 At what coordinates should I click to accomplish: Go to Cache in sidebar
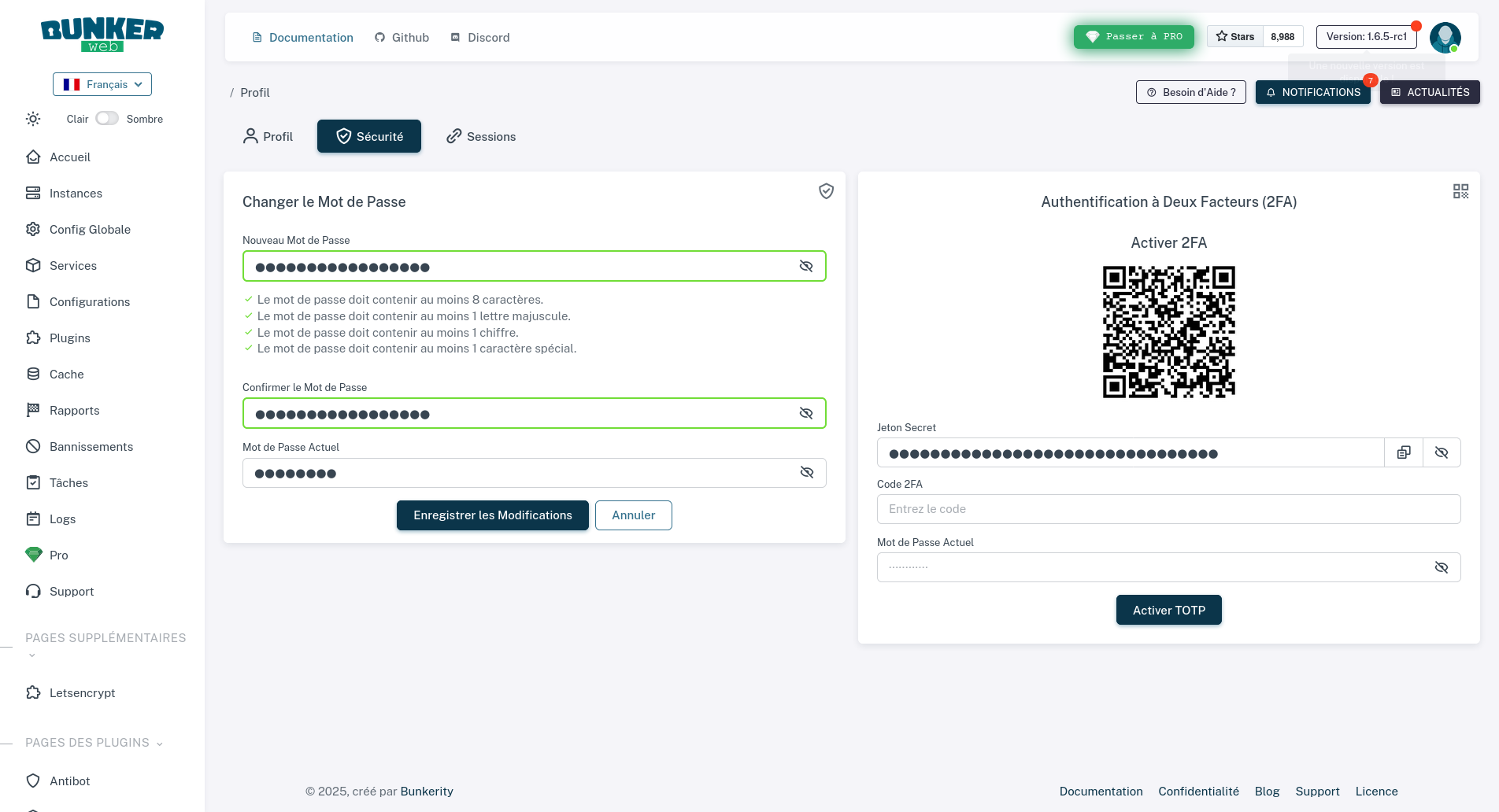click(66, 374)
